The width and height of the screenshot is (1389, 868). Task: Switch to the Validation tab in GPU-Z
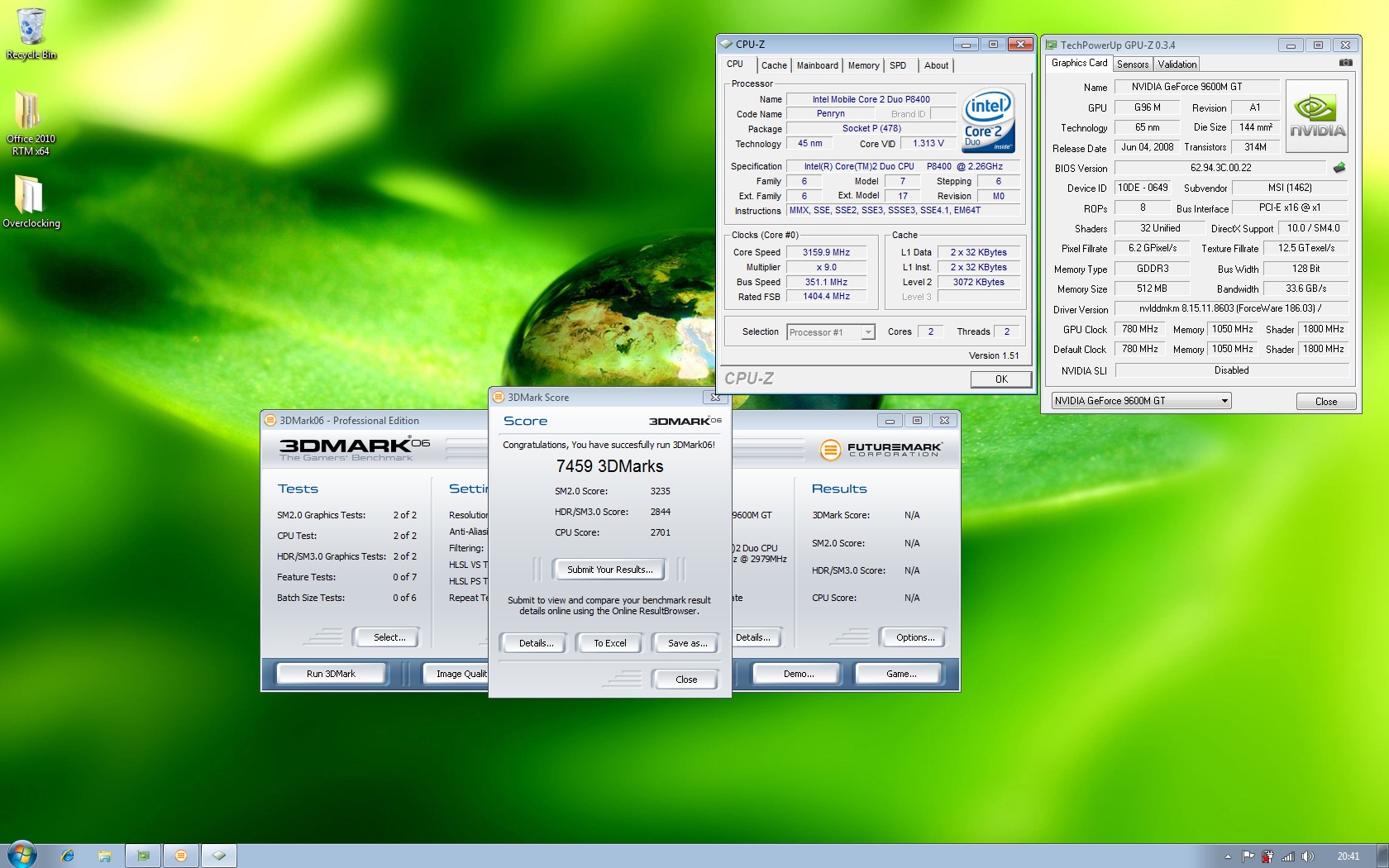pos(1177,64)
